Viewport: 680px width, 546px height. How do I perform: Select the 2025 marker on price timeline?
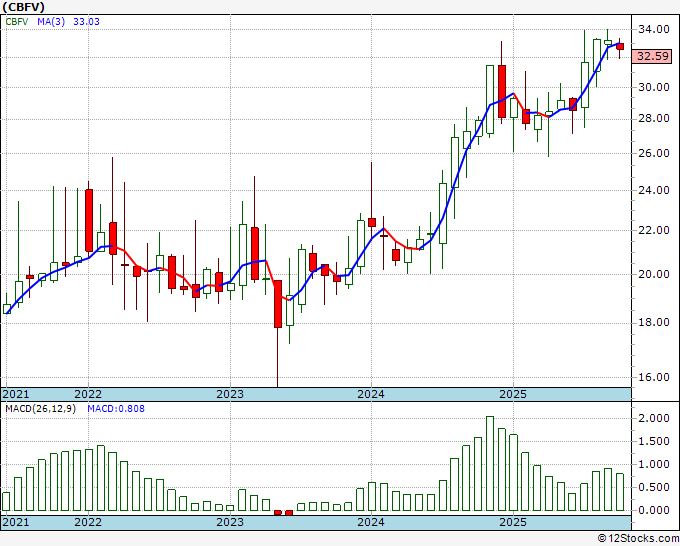coord(512,394)
